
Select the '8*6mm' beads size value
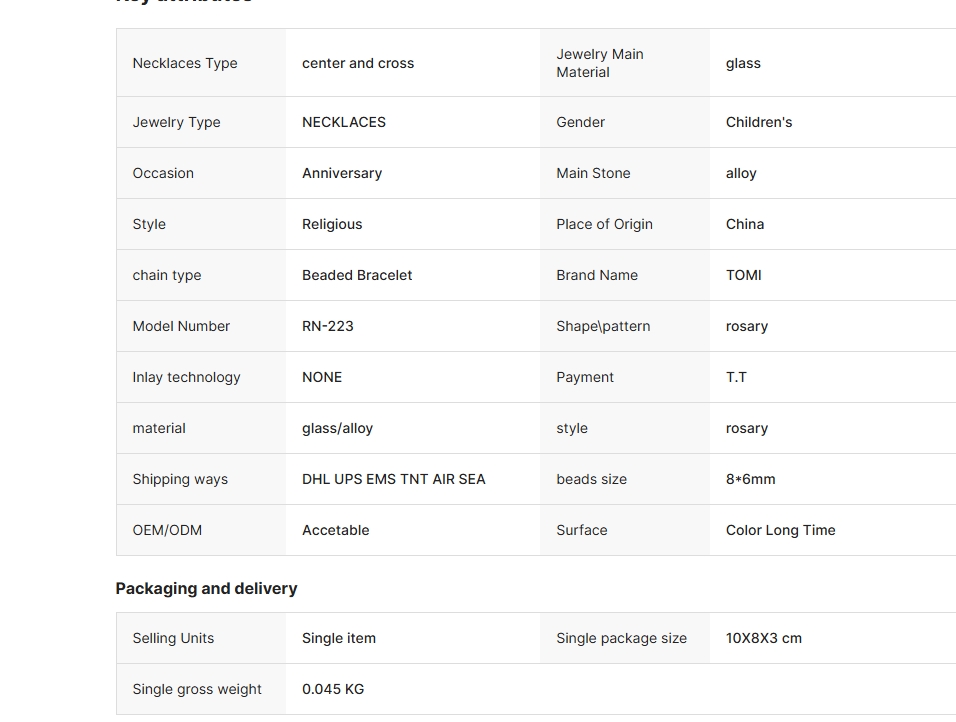tap(751, 479)
